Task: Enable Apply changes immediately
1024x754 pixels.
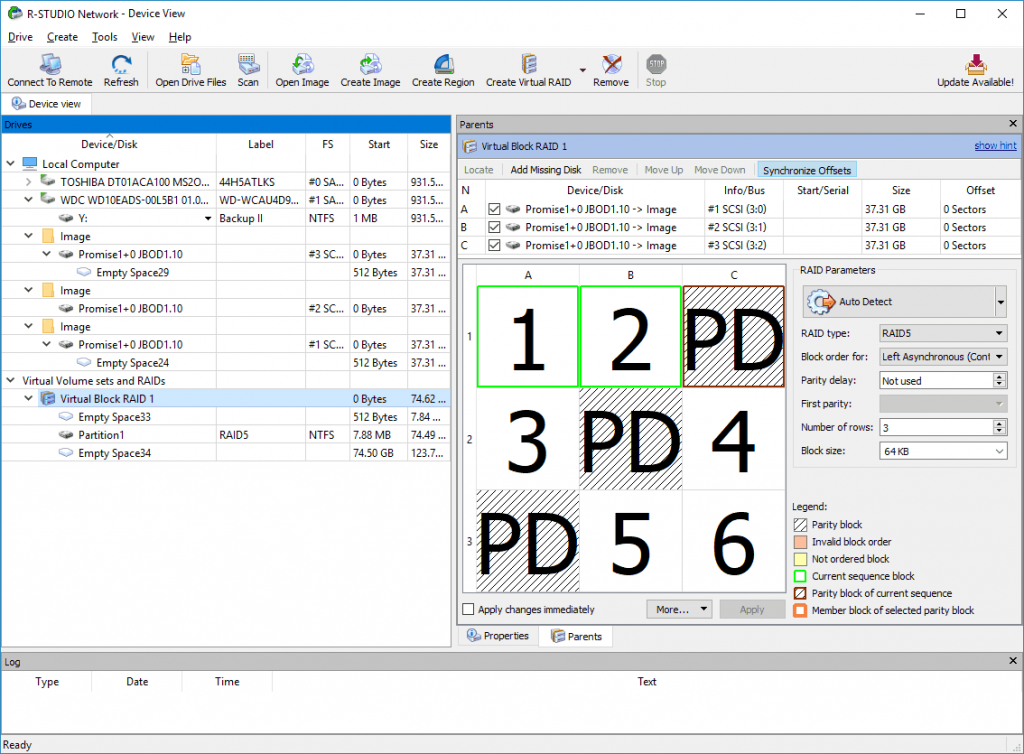Action: pos(467,609)
